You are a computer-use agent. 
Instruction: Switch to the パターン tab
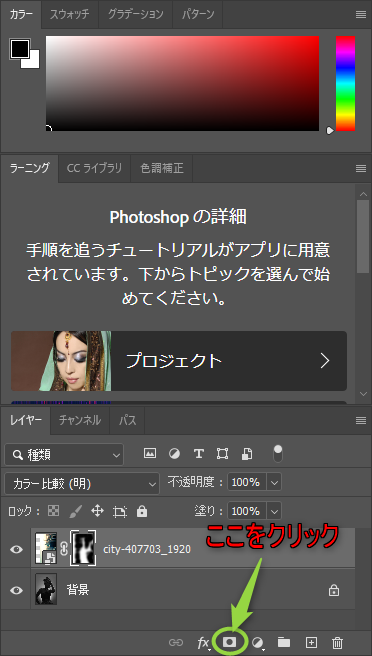tap(198, 14)
